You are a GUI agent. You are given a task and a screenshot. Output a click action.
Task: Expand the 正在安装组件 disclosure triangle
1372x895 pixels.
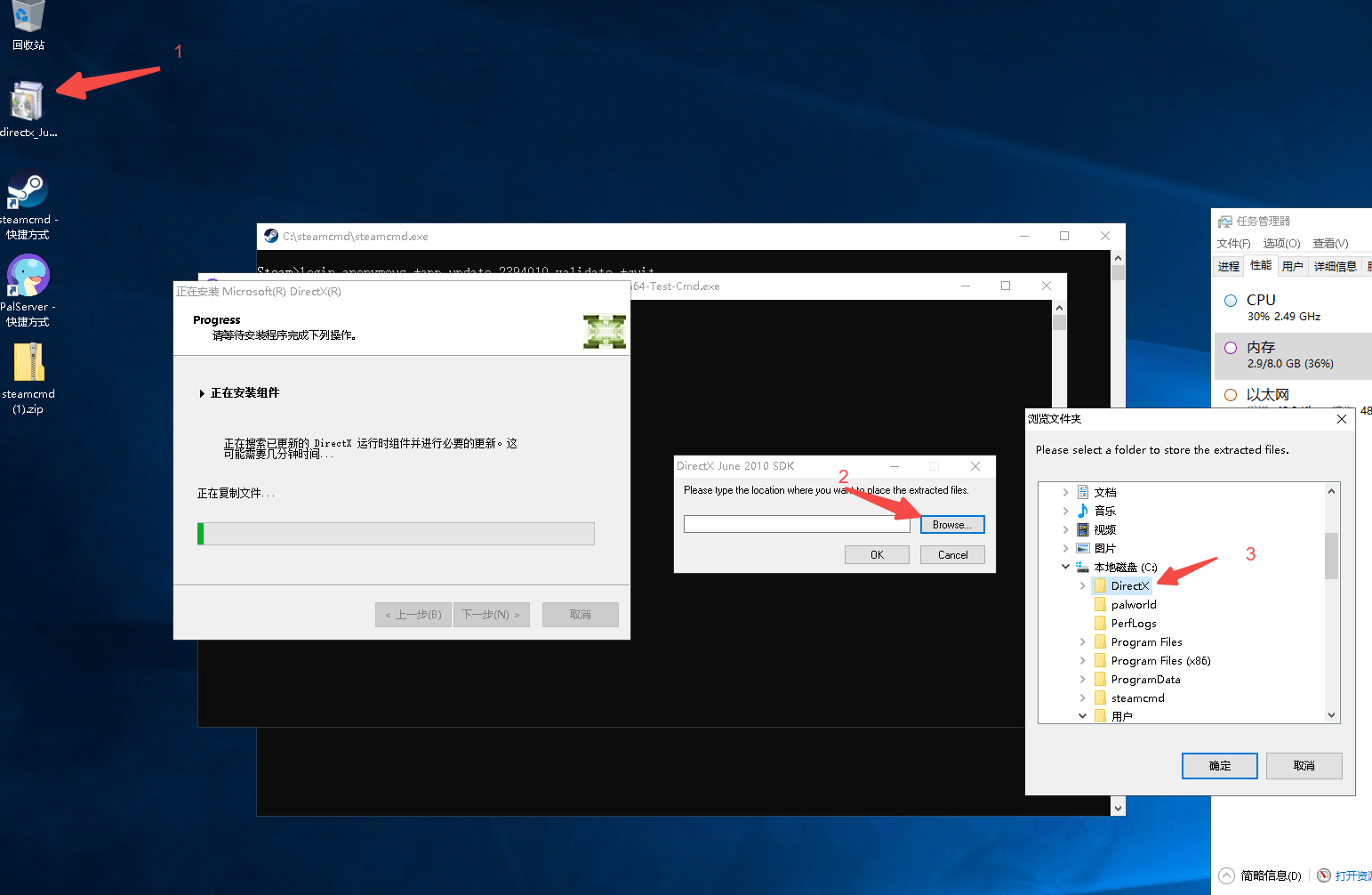click(x=202, y=393)
